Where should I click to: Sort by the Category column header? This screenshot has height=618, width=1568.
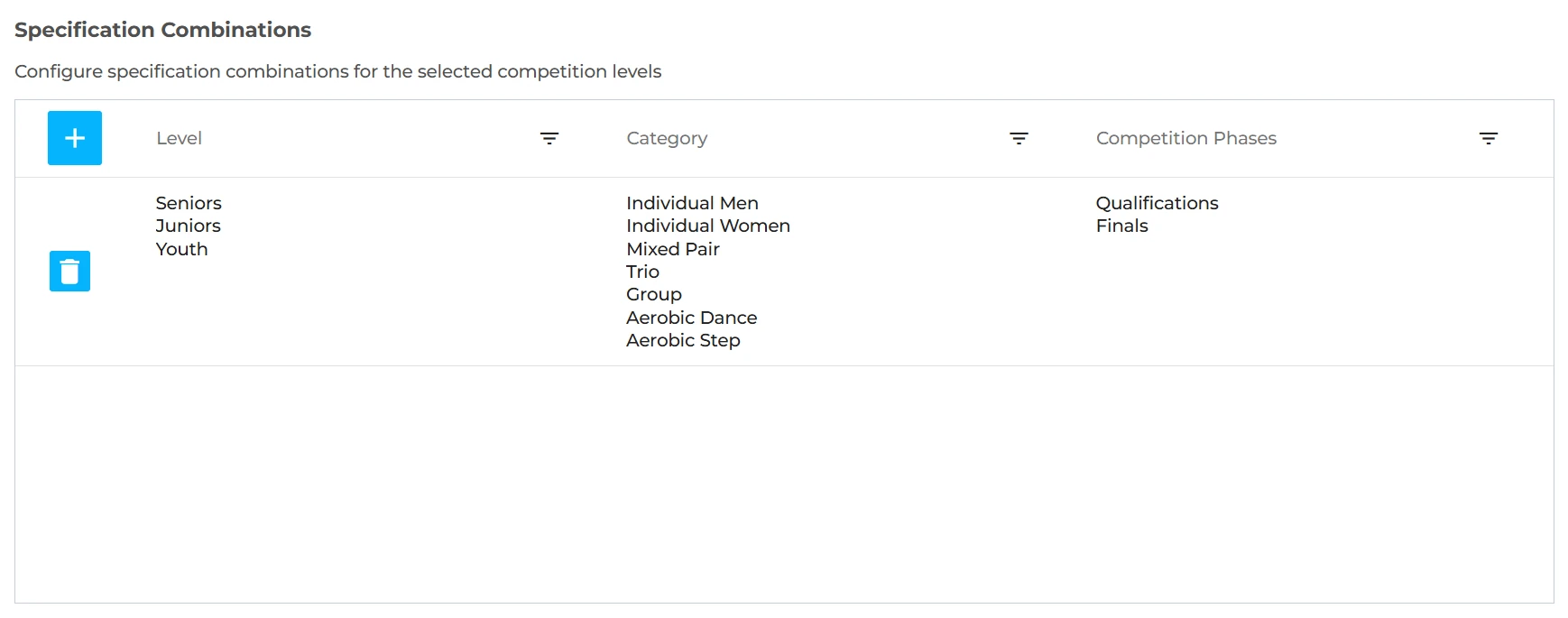coord(667,138)
